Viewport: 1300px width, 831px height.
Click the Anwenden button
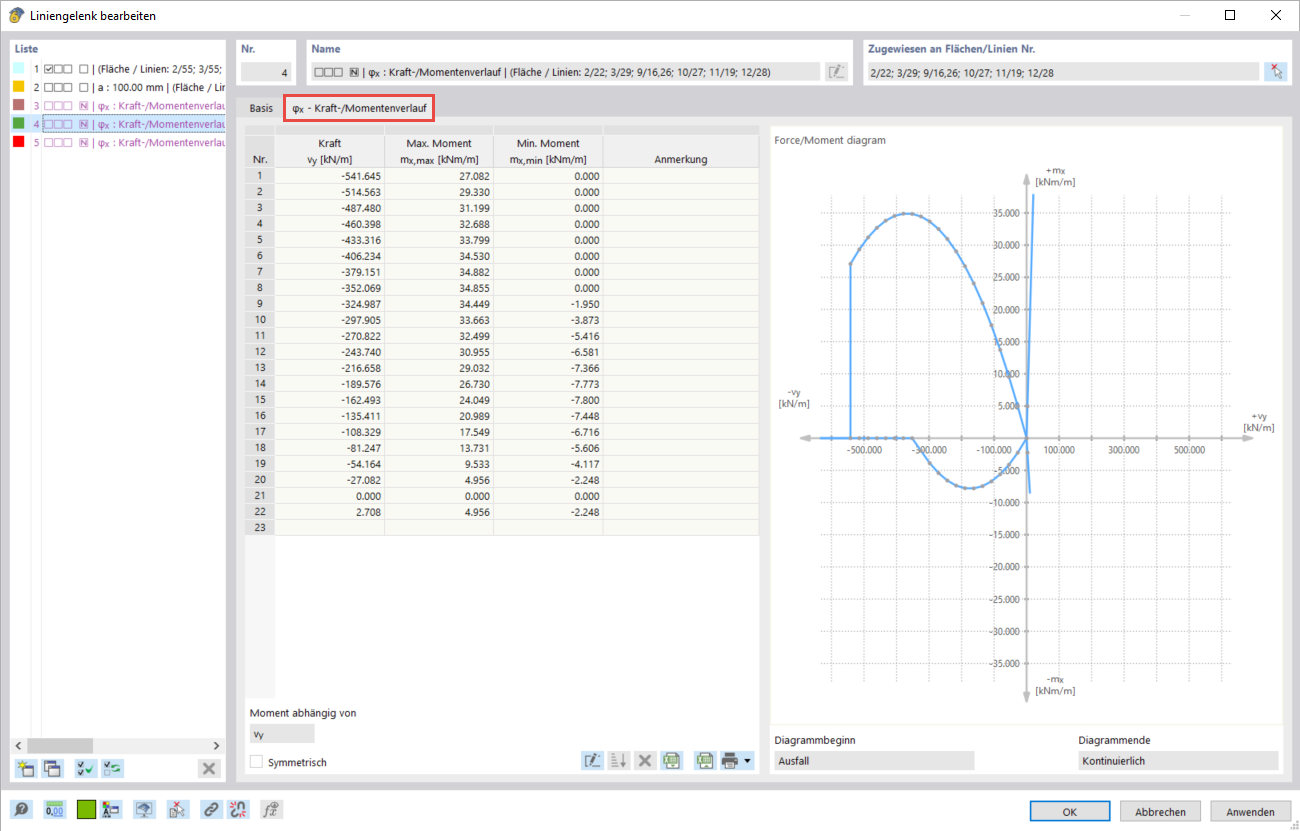point(1250,812)
